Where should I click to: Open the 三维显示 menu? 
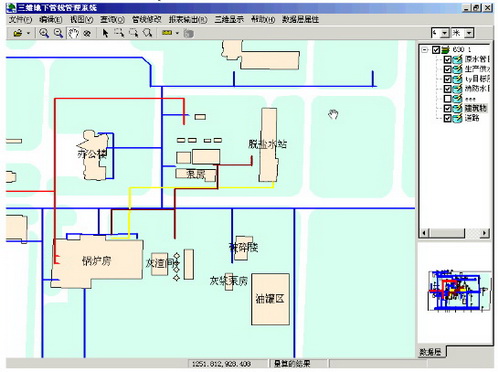(229, 20)
